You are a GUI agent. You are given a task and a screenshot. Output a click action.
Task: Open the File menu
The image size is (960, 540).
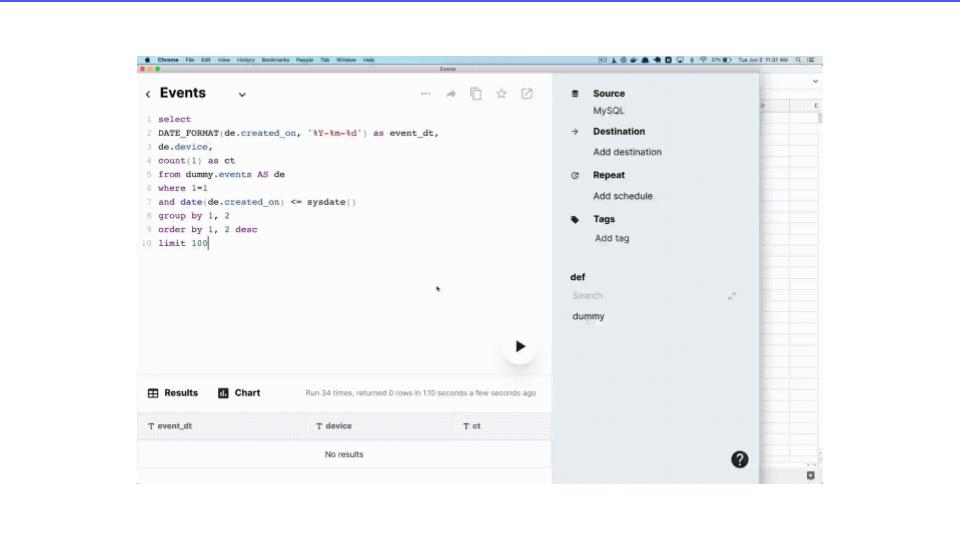(190, 60)
